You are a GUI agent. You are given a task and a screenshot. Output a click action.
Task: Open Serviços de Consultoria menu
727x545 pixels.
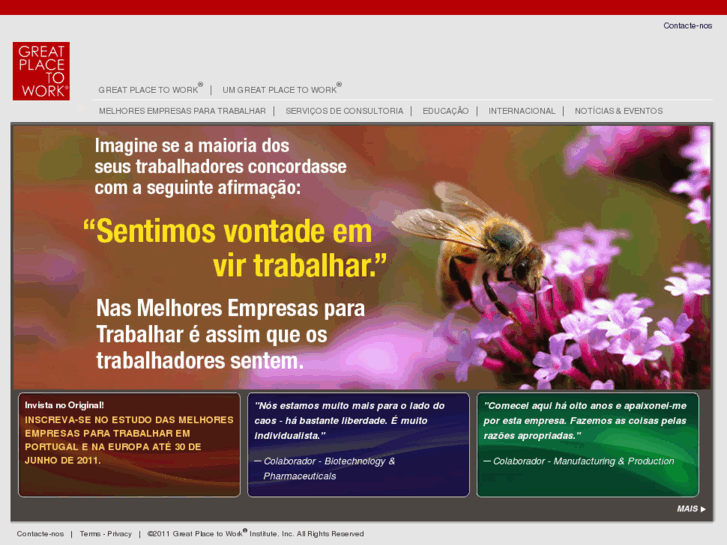pos(344,111)
